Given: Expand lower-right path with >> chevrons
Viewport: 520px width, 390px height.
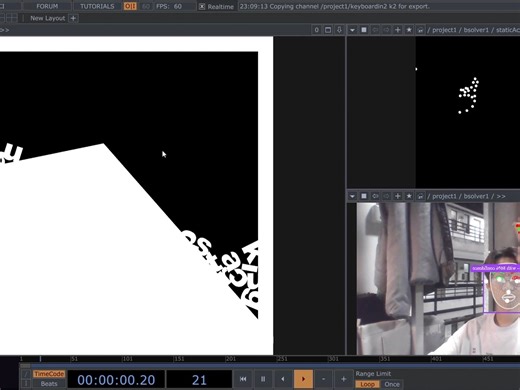Looking at the screenshot, I should (x=501, y=196).
